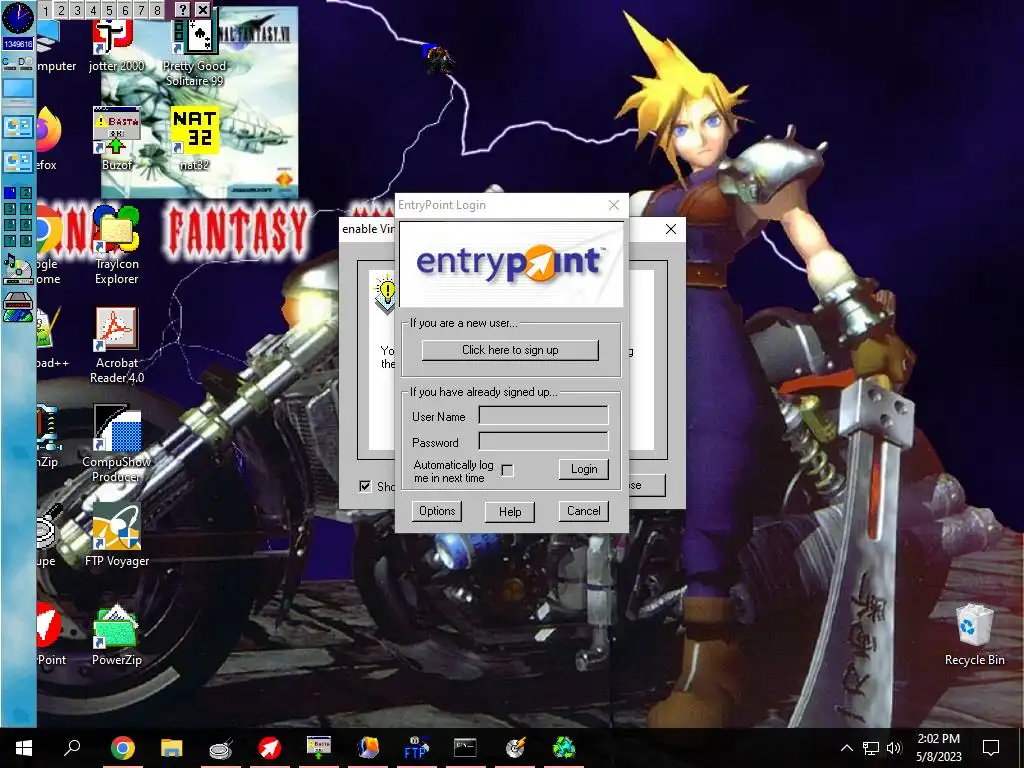Open the EntryPoint red arrow taskbar icon
The height and width of the screenshot is (768, 1024).
click(x=269, y=748)
